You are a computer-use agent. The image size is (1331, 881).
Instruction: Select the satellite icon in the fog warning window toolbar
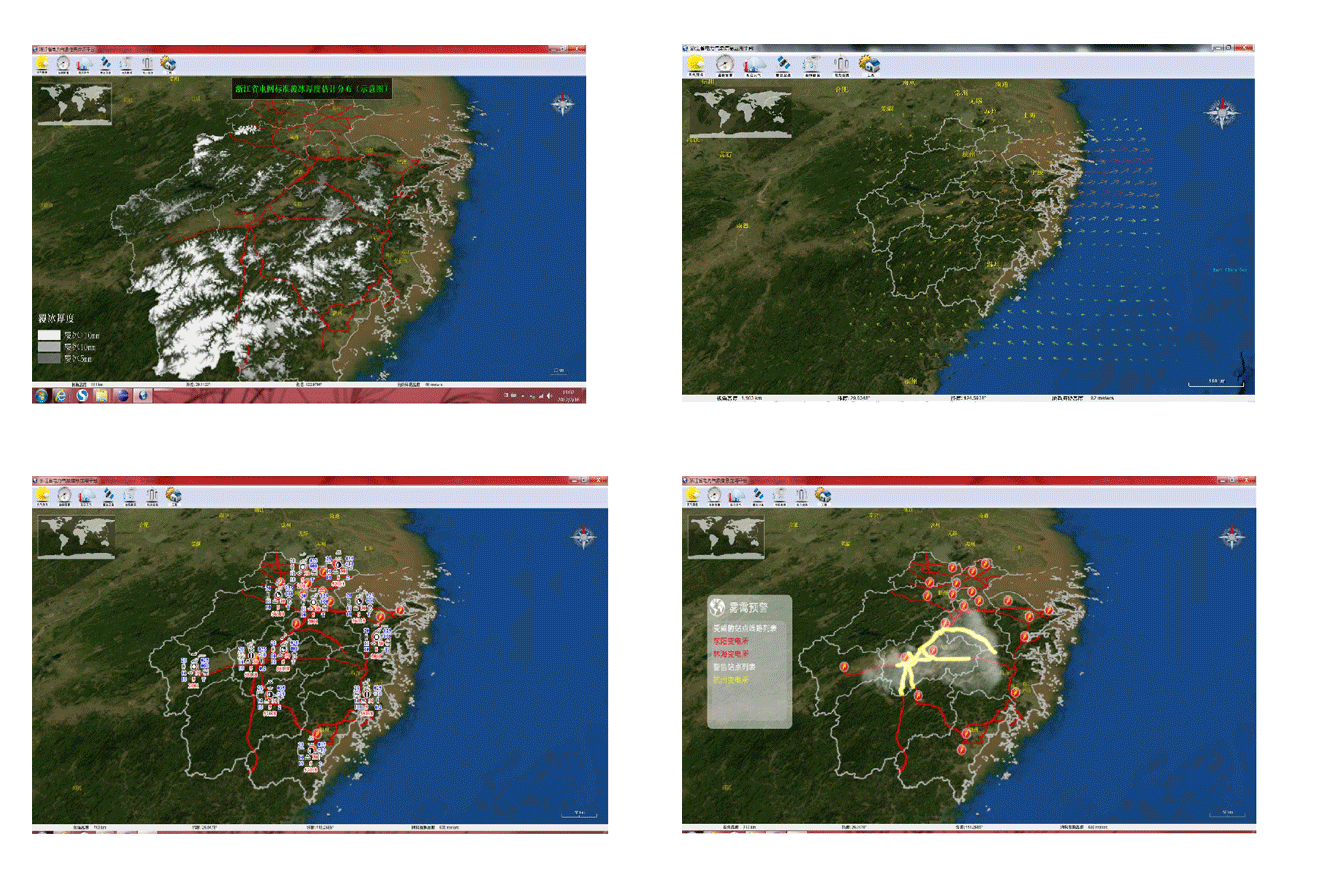758,495
